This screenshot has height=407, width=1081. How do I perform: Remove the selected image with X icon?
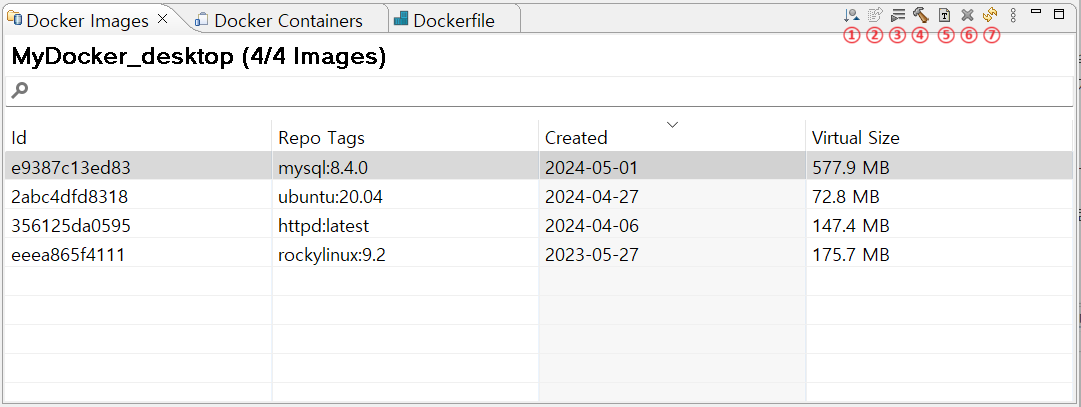pyautogui.click(x=967, y=16)
